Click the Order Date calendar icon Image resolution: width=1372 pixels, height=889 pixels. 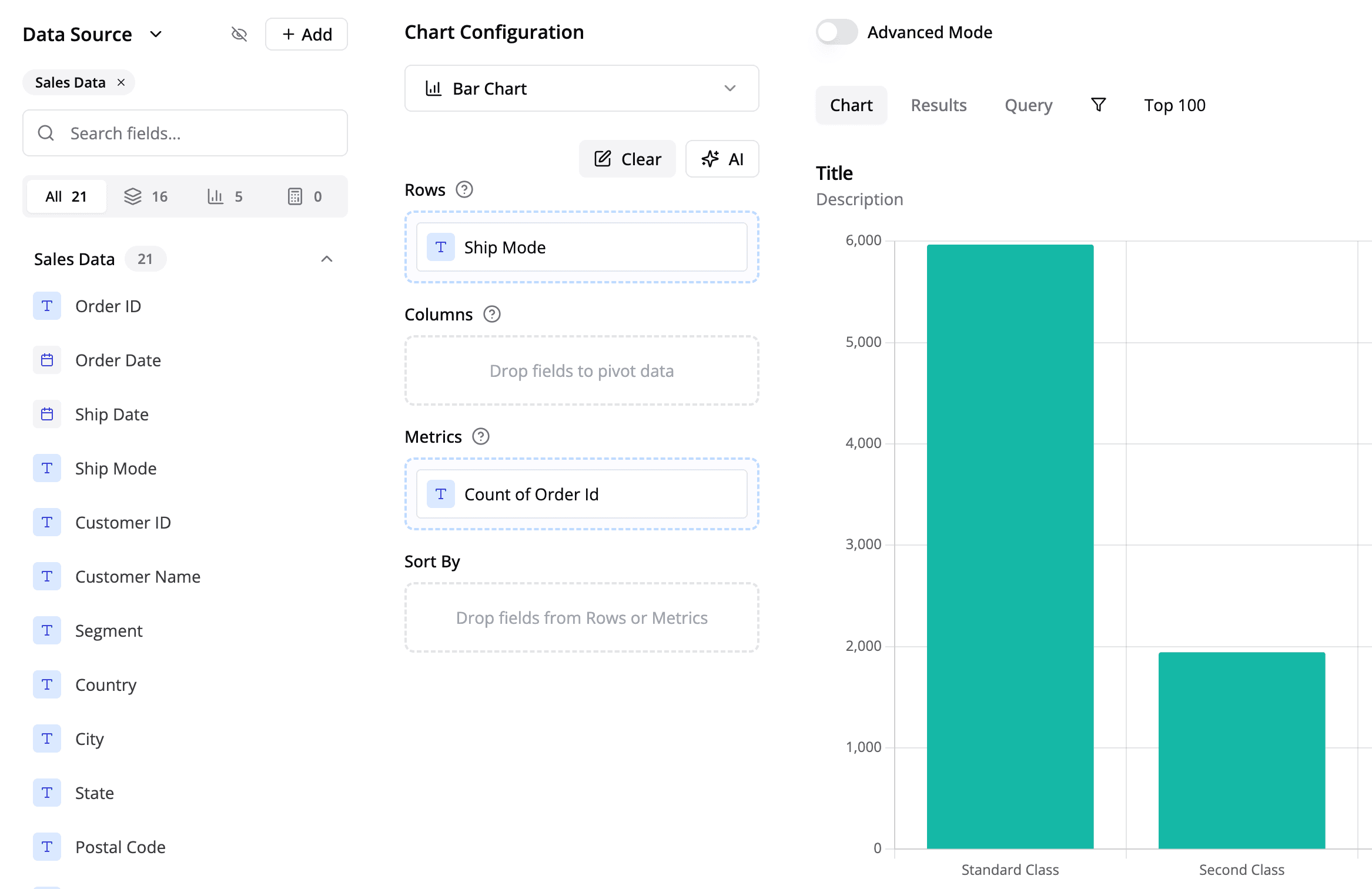[x=47, y=360]
